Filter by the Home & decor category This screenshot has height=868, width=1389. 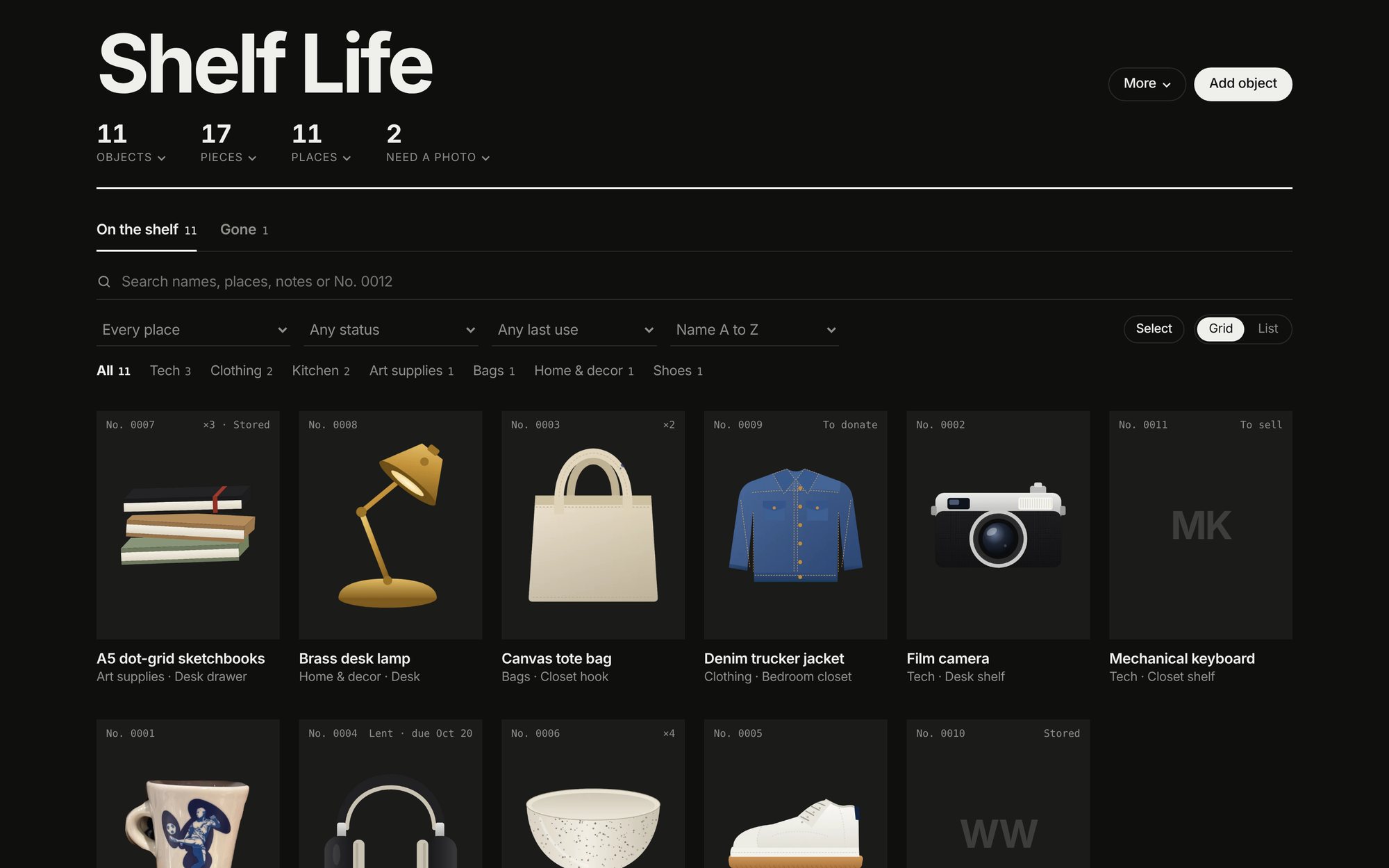pos(583,371)
